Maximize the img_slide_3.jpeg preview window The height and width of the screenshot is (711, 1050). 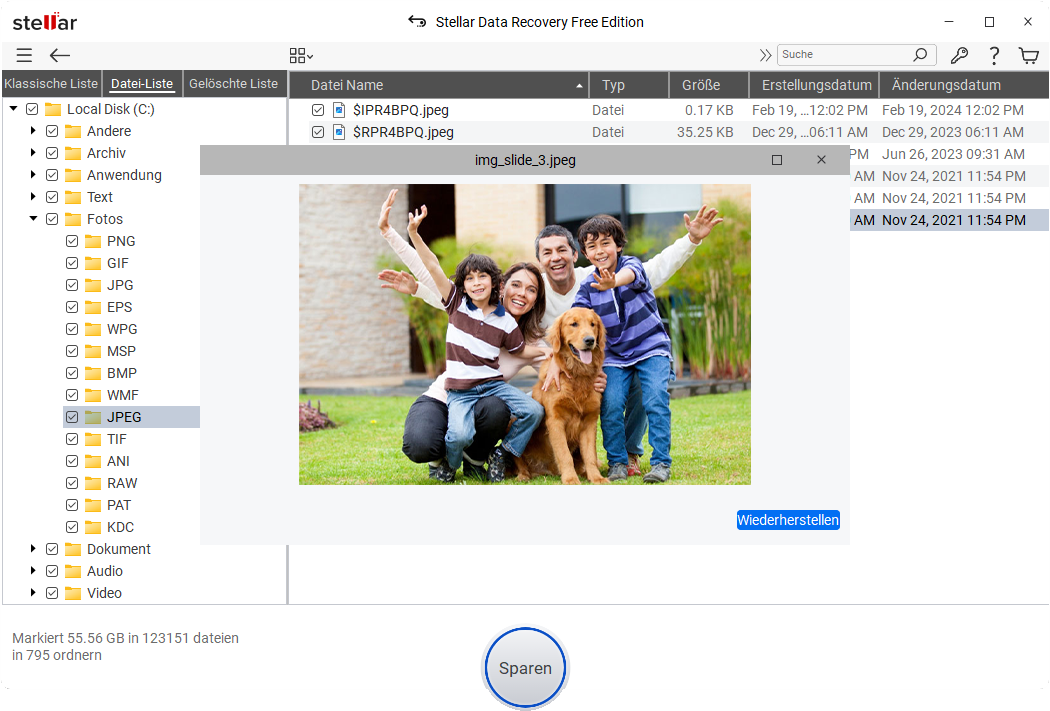(777, 160)
